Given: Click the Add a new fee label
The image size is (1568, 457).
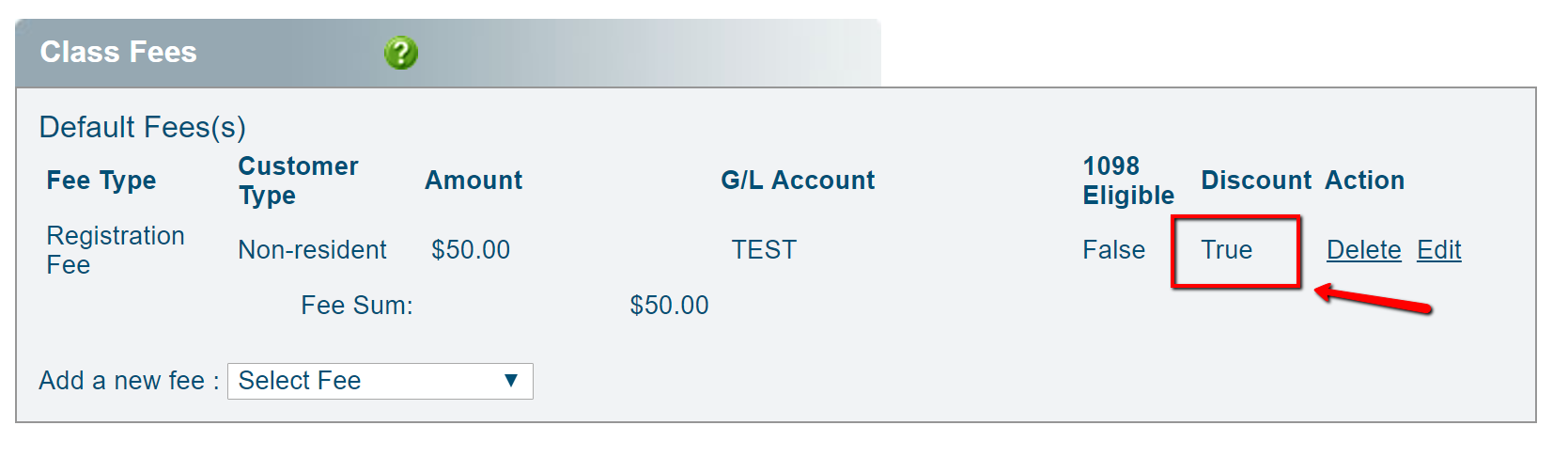Looking at the screenshot, I should [129, 381].
